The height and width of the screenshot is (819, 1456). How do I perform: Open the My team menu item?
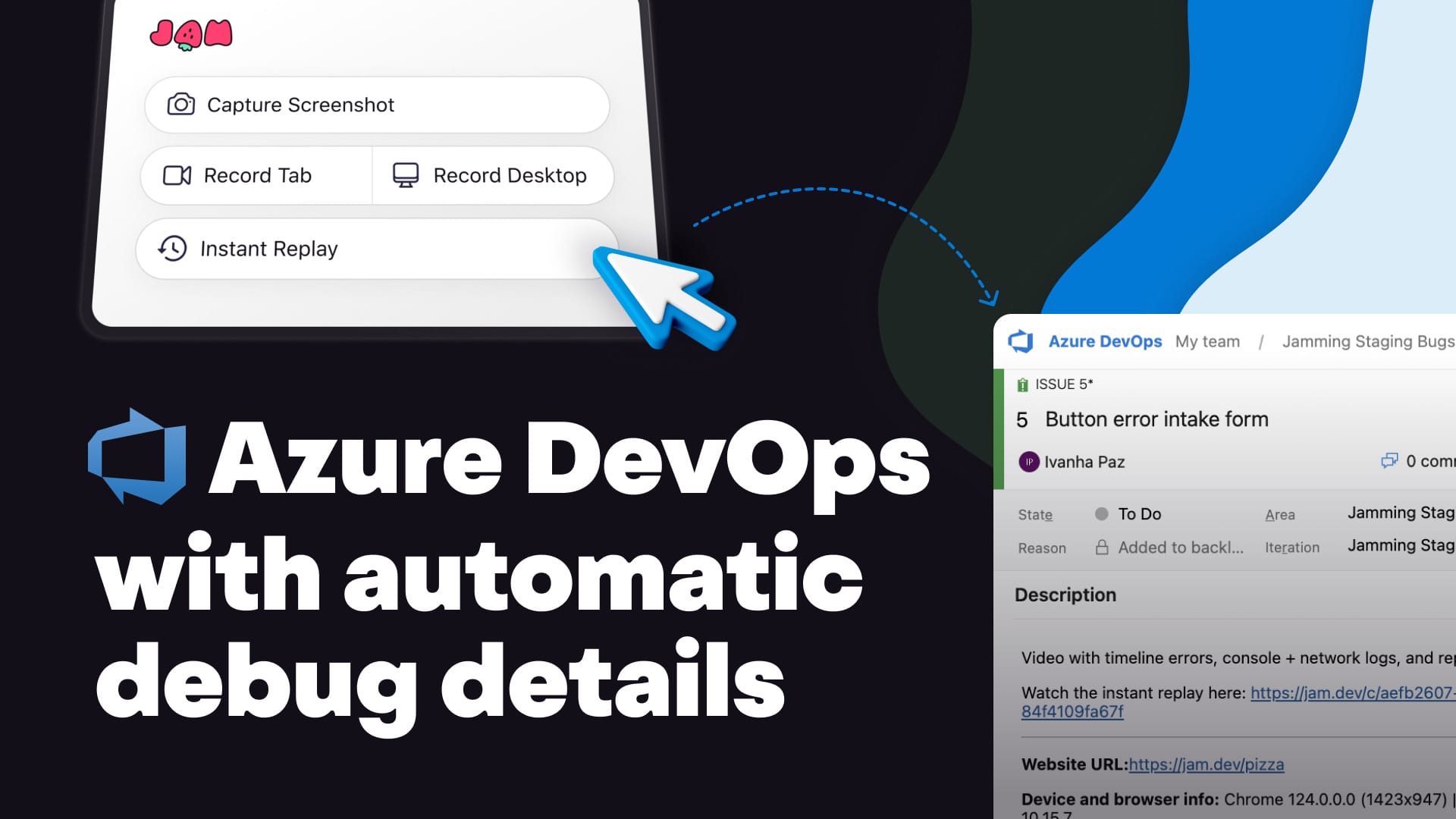1208,342
